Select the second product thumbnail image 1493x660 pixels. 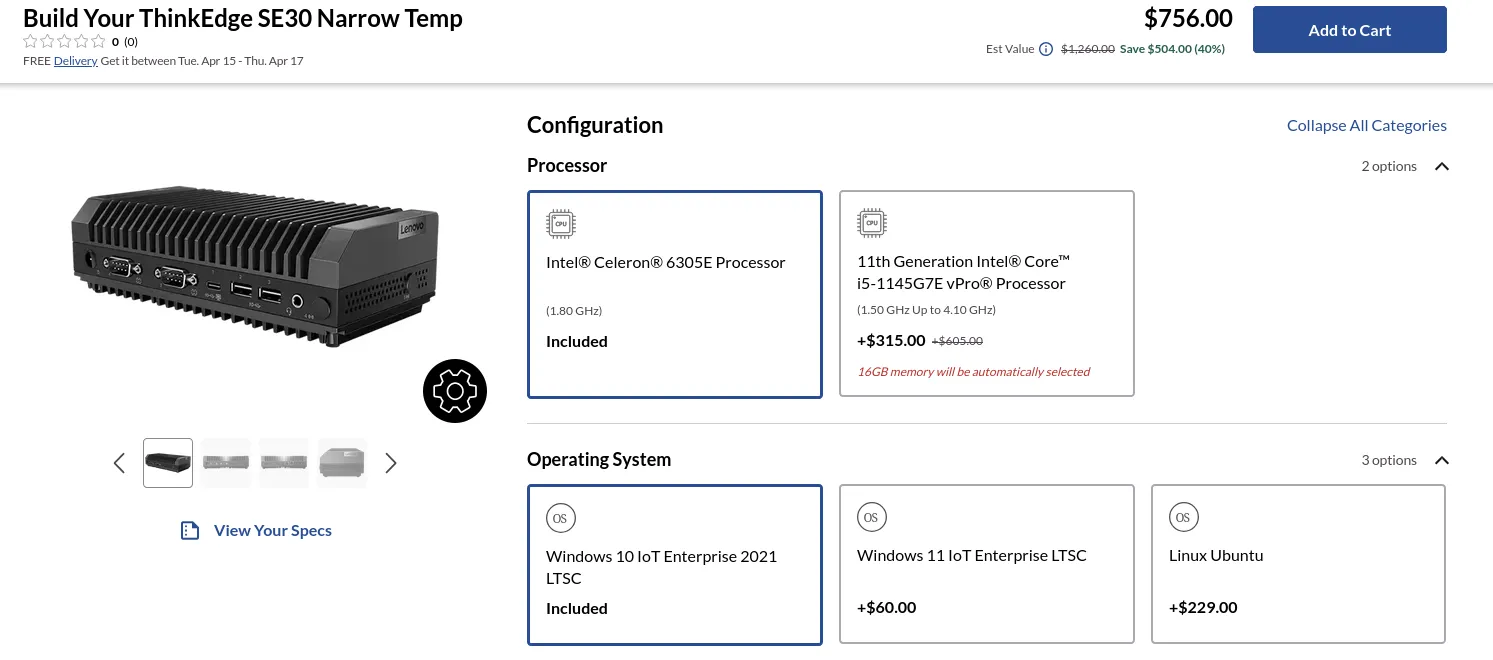coord(226,462)
